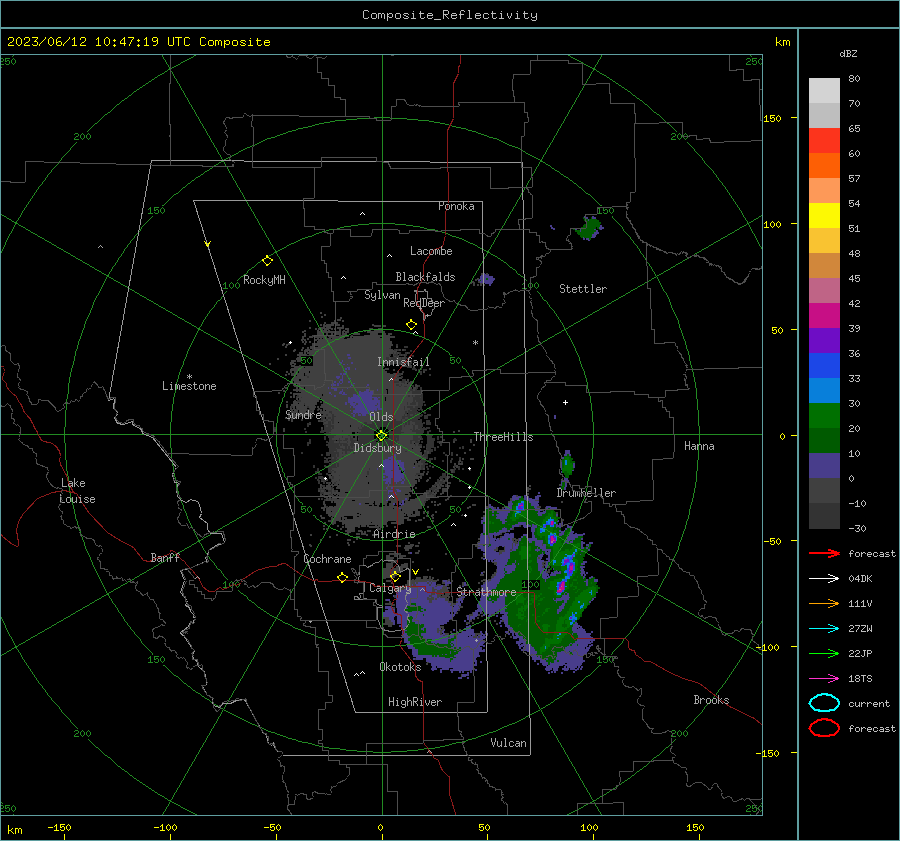Image resolution: width=900 pixels, height=841 pixels.
Task: Click the red forecast ellipse icon
Action: pyautogui.click(x=824, y=728)
